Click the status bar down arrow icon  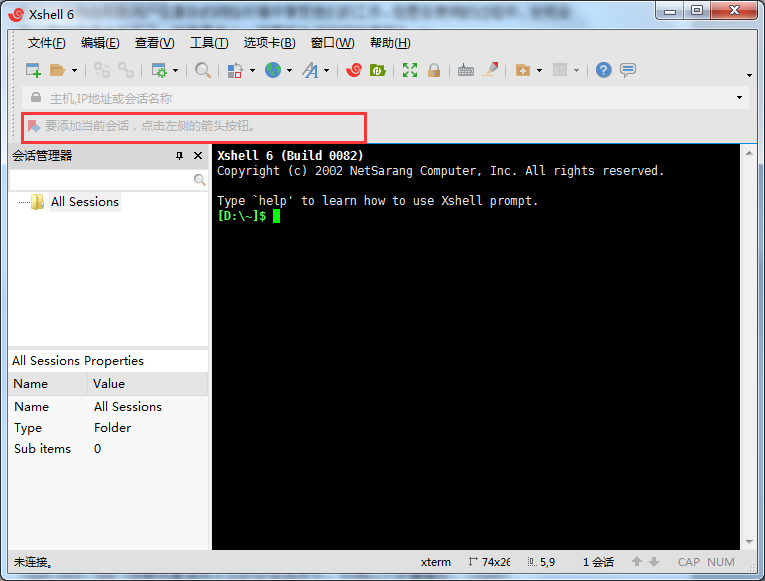654,562
